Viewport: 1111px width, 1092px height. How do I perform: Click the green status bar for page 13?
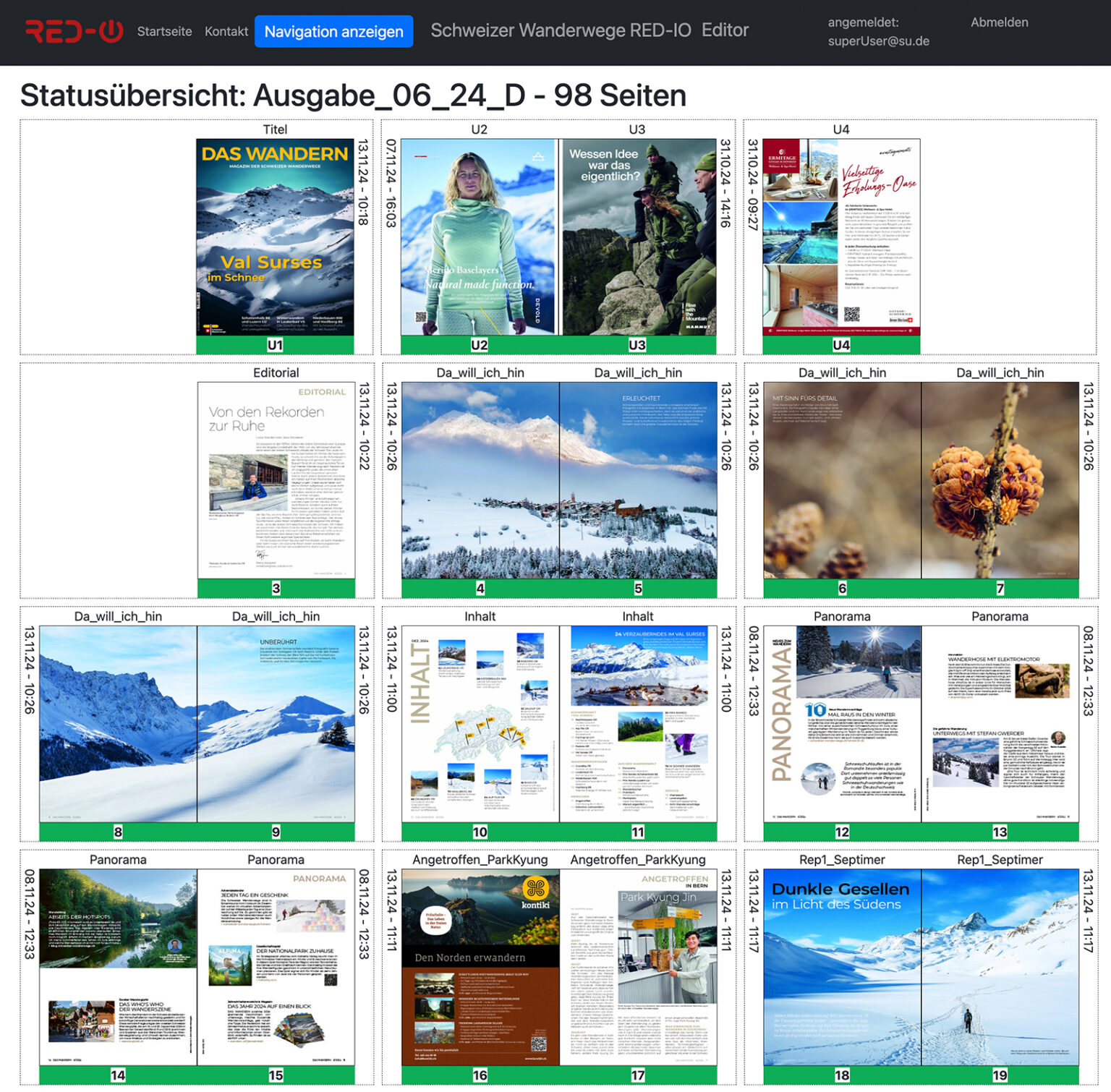(x=1000, y=832)
